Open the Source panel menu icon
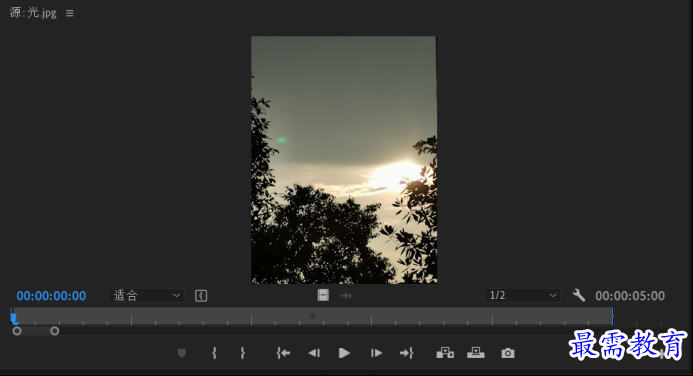693x376 pixels. 69,13
